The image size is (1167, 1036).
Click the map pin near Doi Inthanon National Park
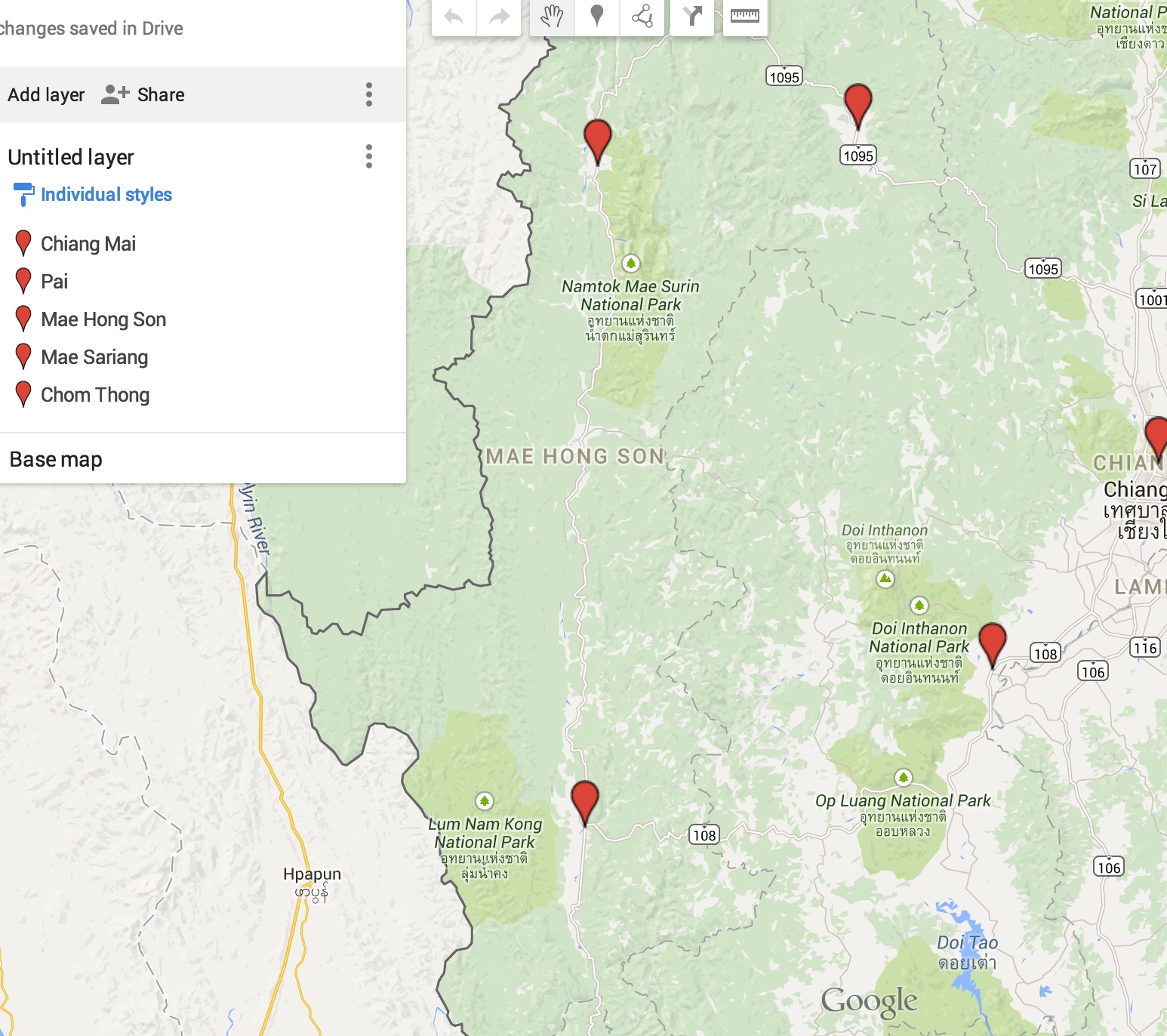pos(993,646)
